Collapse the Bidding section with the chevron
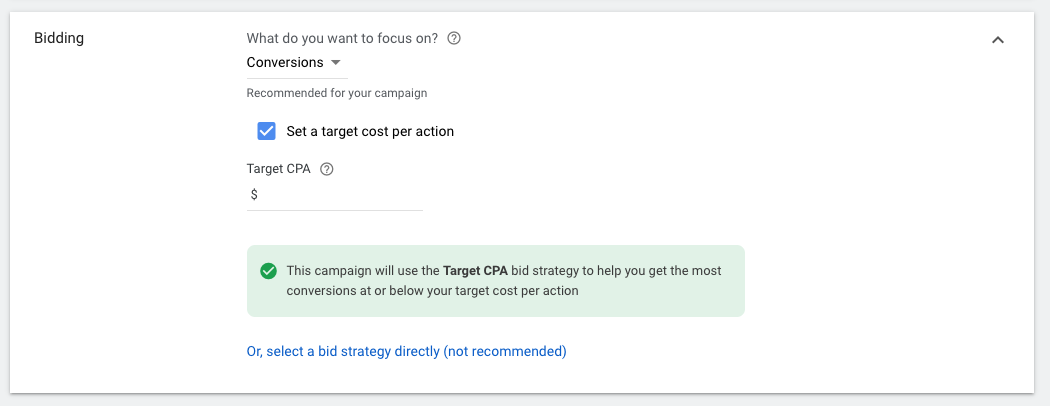 tap(998, 40)
